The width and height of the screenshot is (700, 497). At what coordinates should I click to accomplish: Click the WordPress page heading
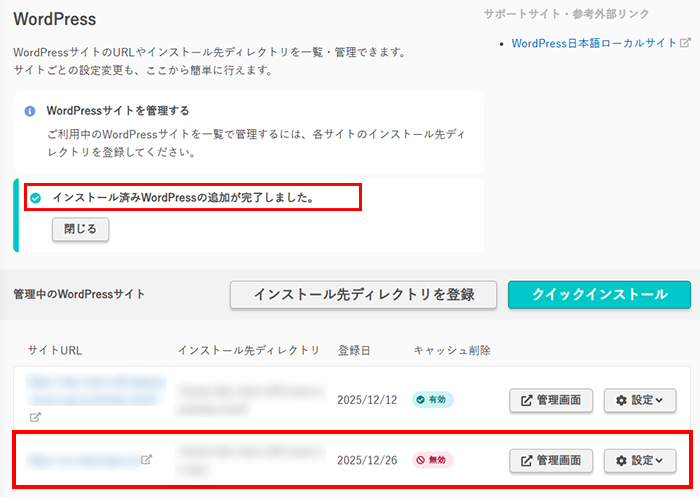(54, 19)
